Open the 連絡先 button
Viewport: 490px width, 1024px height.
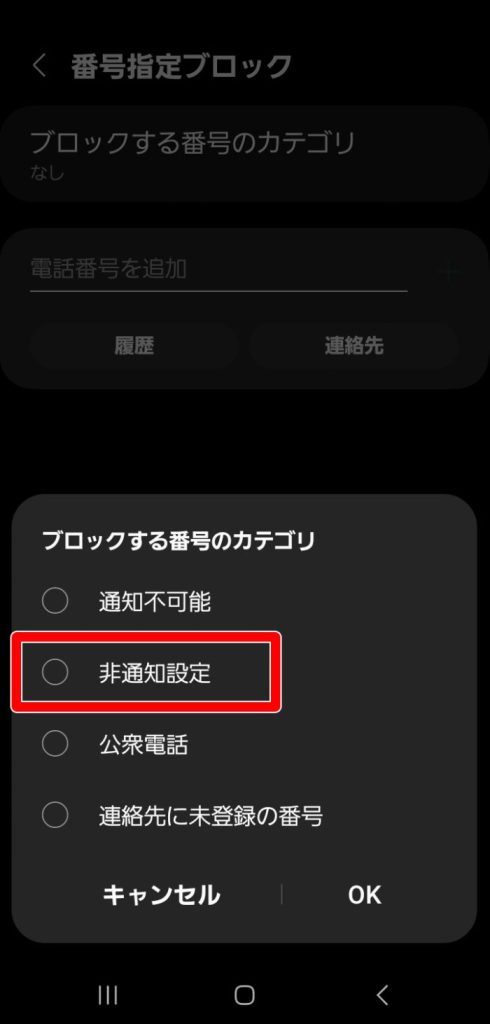click(x=353, y=345)
